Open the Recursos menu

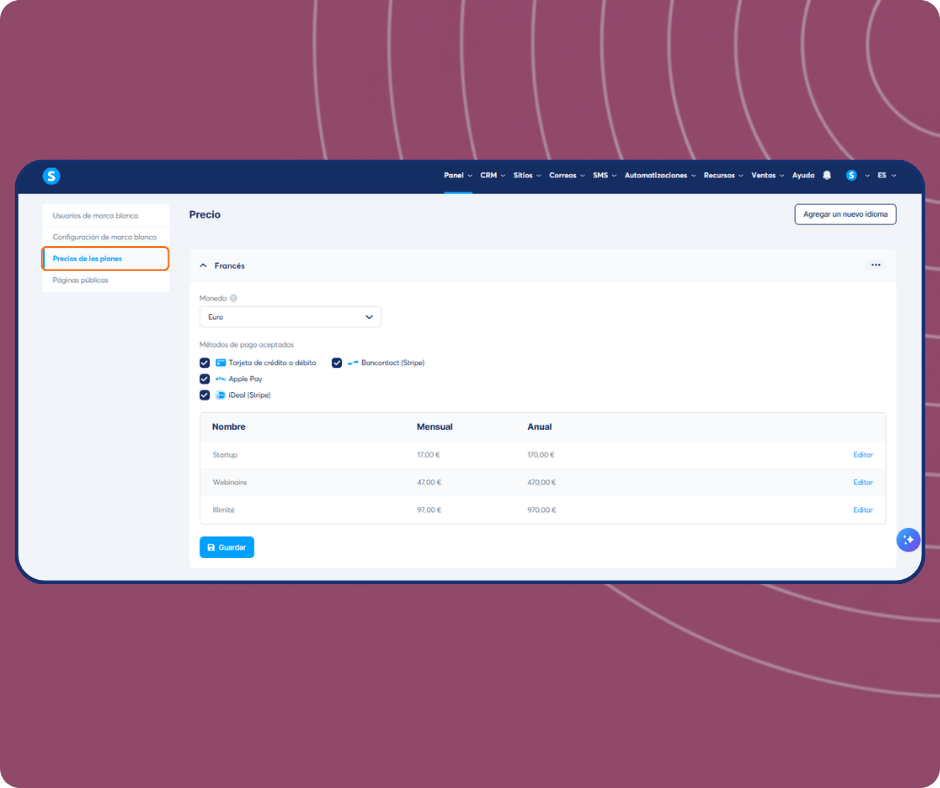click(x=723, y=175)
